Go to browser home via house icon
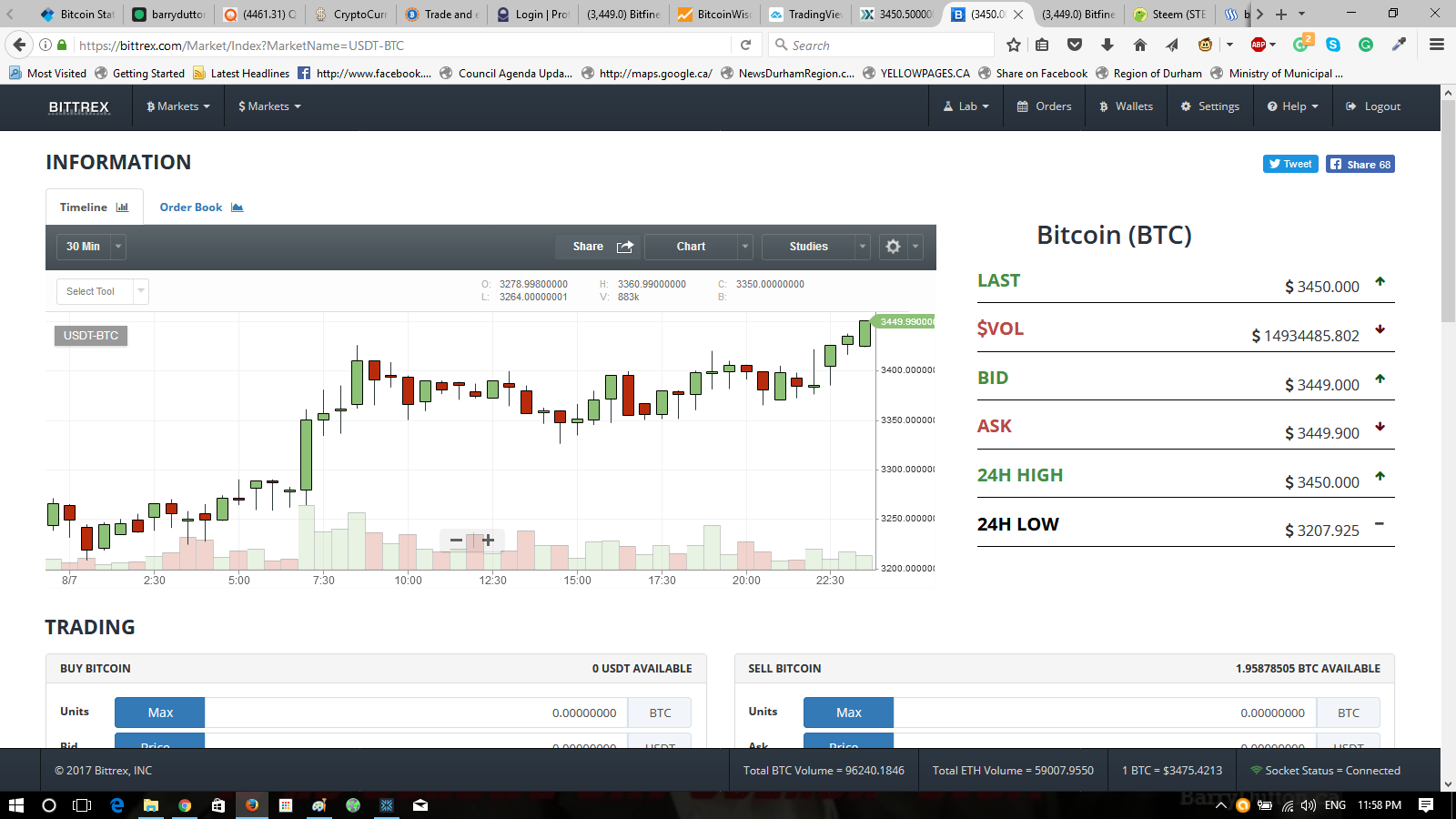 coord(1139,45)
